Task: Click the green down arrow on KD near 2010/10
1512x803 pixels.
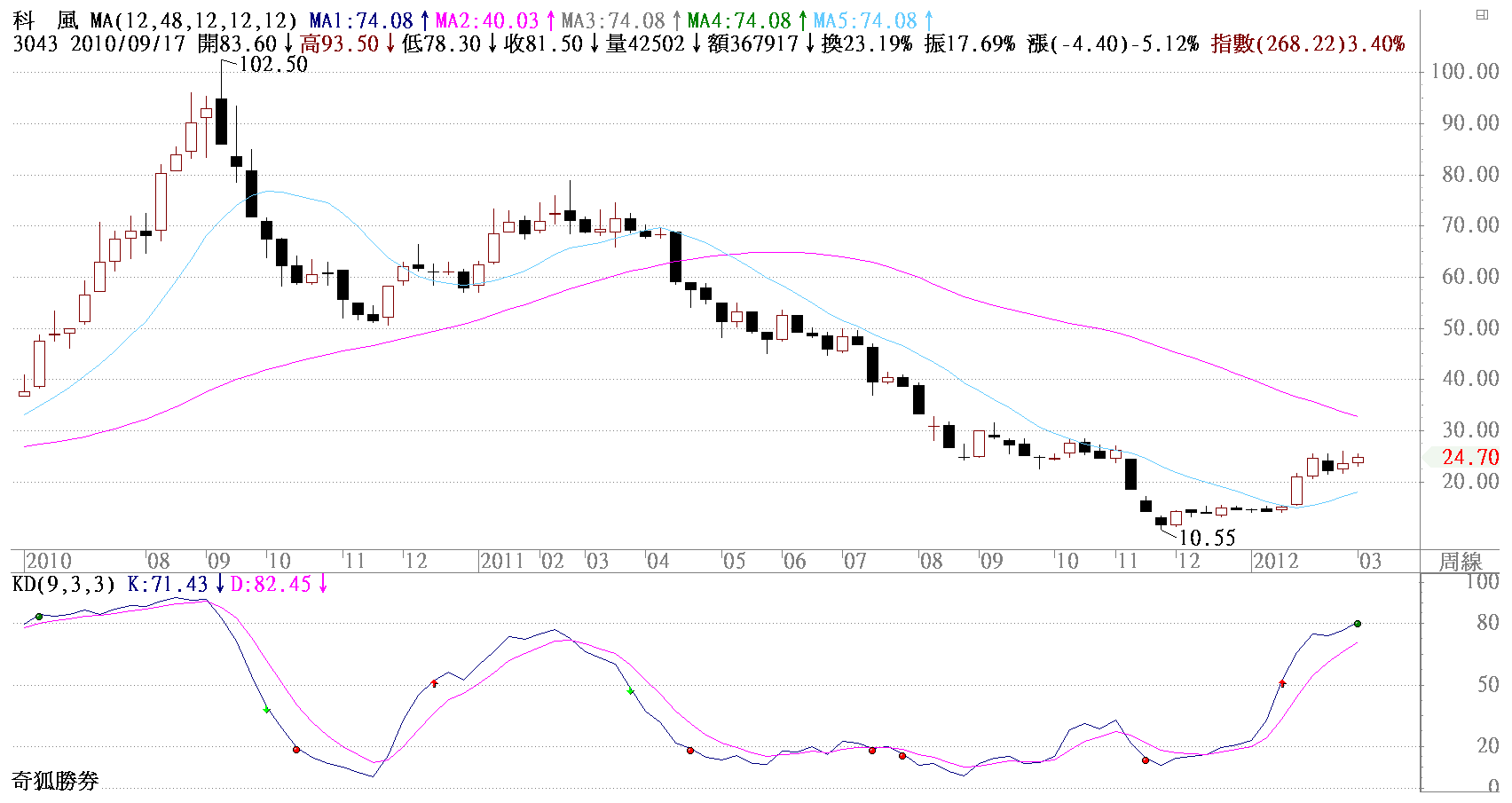Action: point(266,710)
